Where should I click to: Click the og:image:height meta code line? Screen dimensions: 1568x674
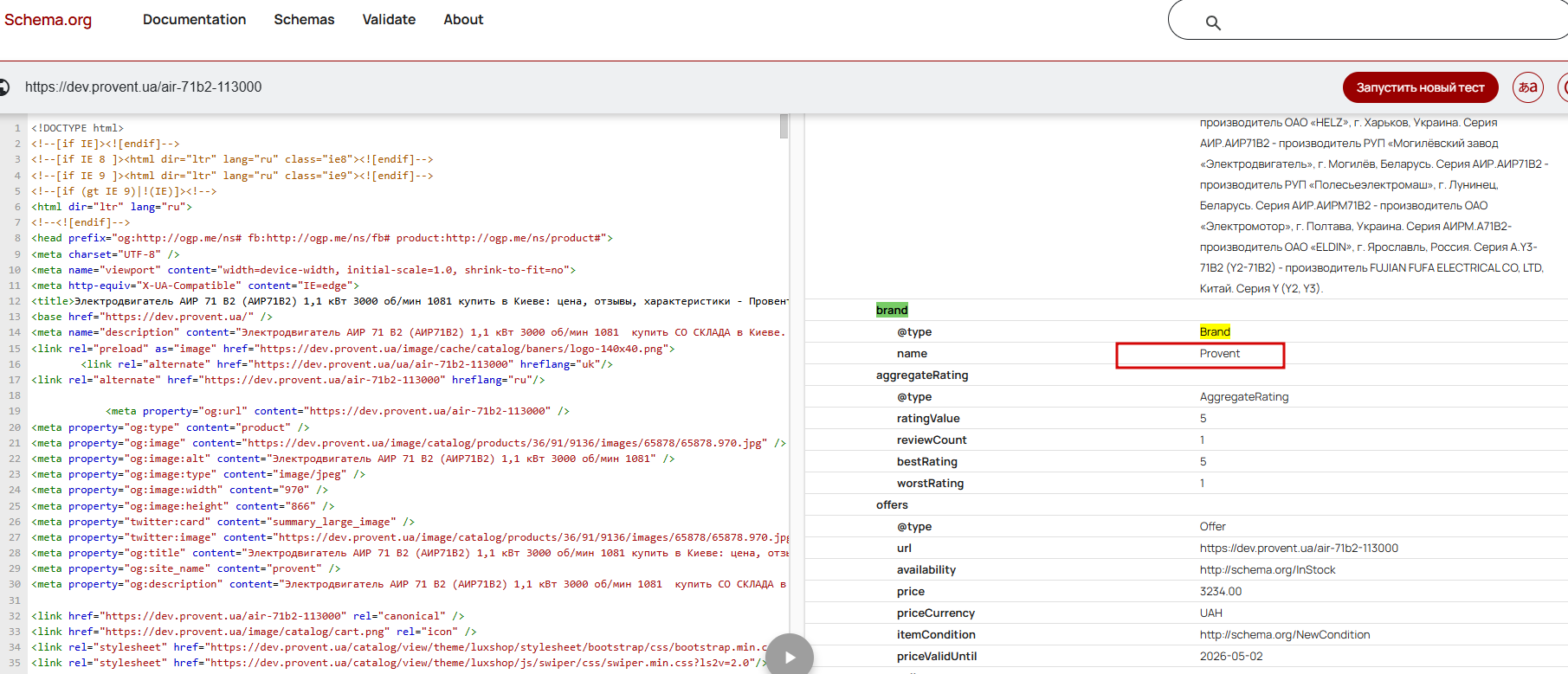183,506
